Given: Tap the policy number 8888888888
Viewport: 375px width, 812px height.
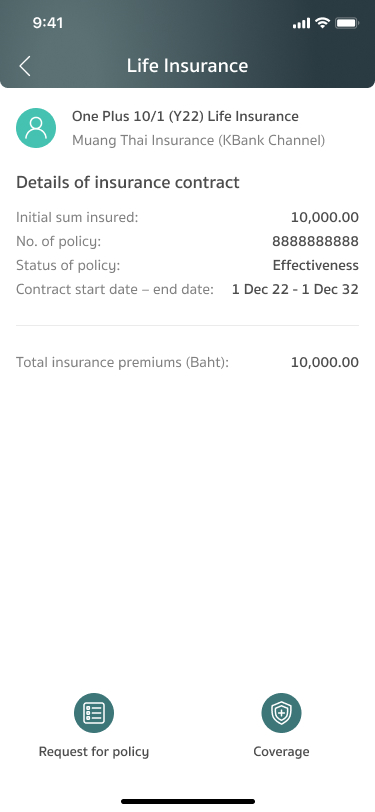Looking at the screenshot, I should pos(315,241).
